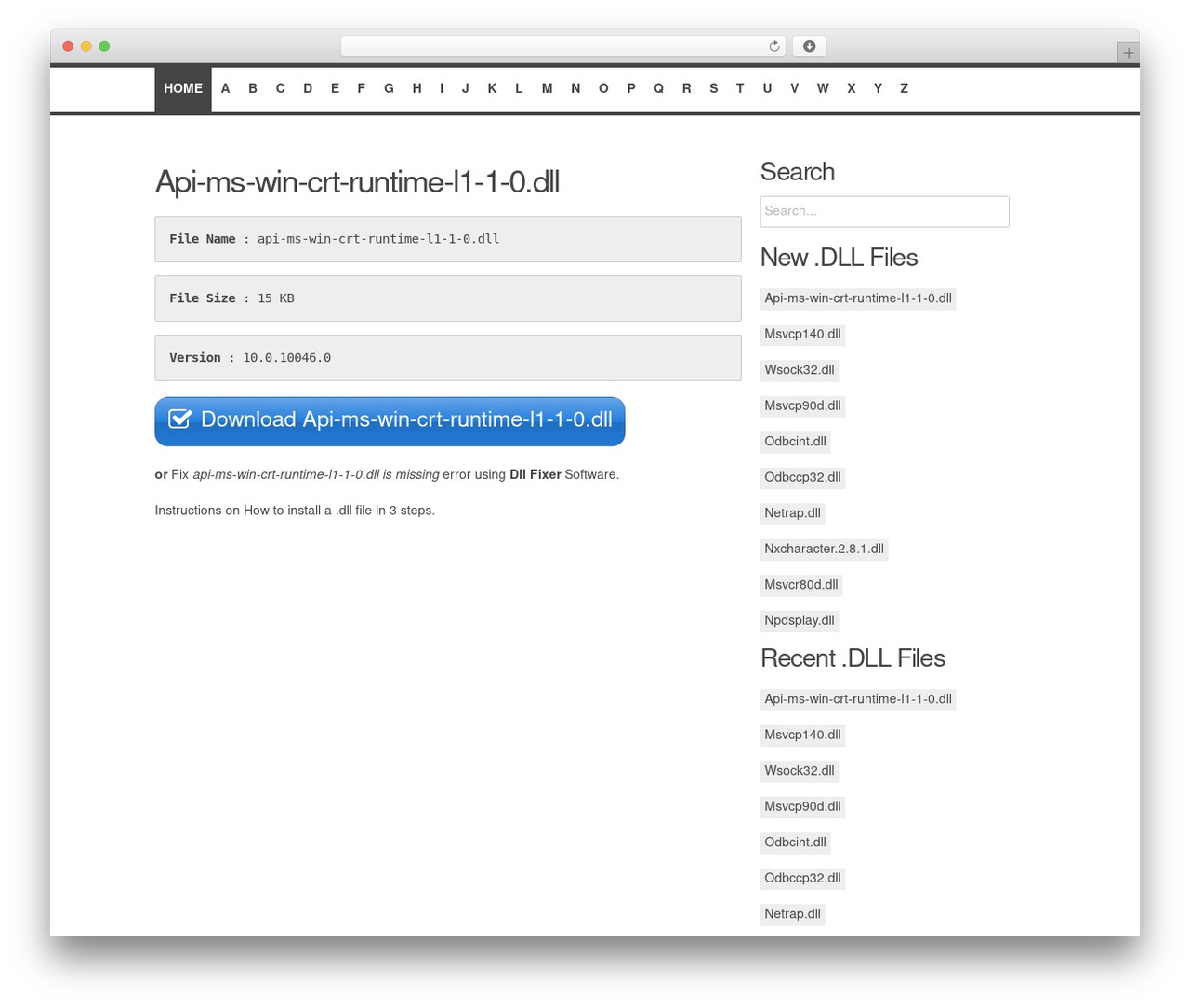Viewport: 1190px width, 1008px height.
Task: Go to the HOME menu item
Action: click(183, 88)
